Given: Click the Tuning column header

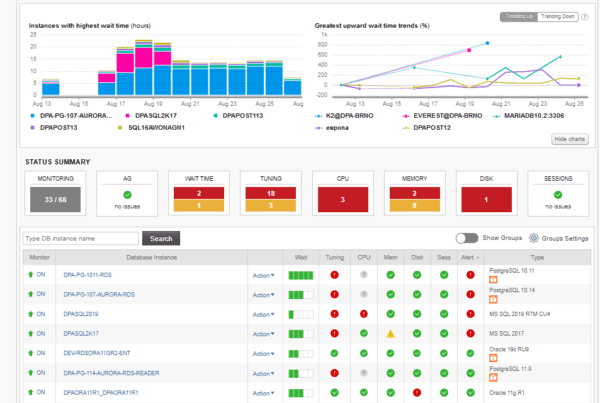Looking at the screenshot, I should 334,258.
